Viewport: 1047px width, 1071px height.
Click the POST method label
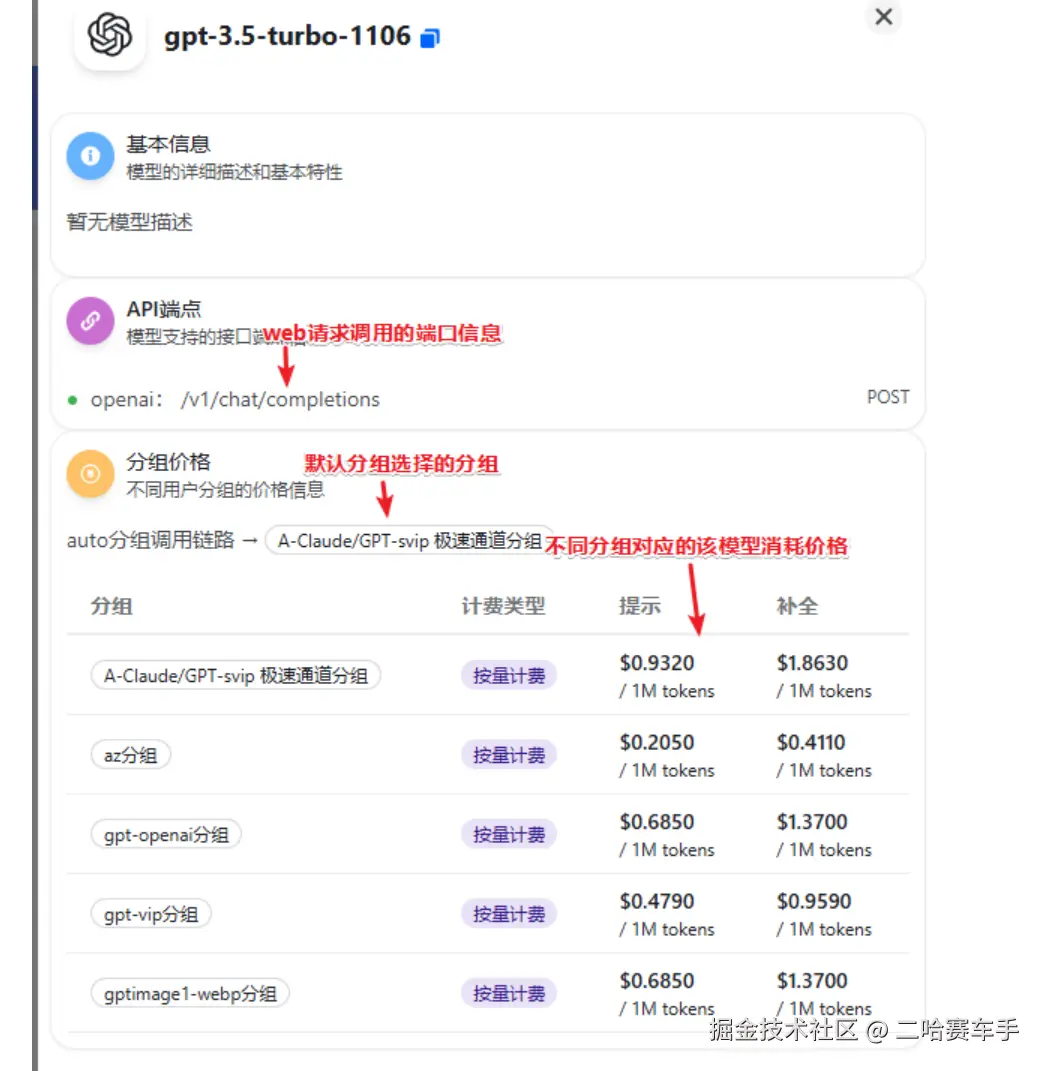coord(888,397)
